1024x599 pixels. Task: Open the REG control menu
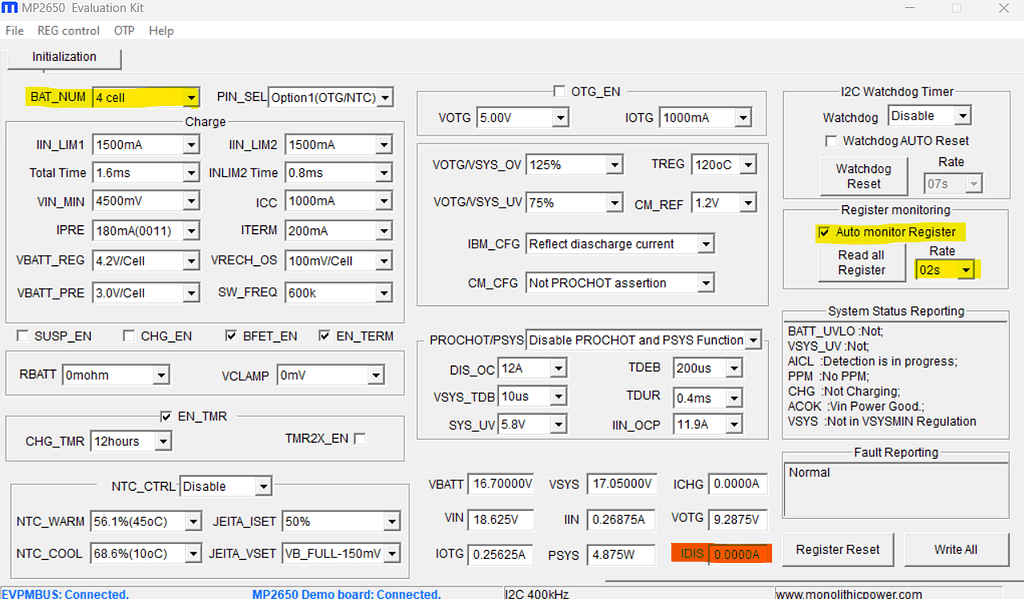coord(68,30)
